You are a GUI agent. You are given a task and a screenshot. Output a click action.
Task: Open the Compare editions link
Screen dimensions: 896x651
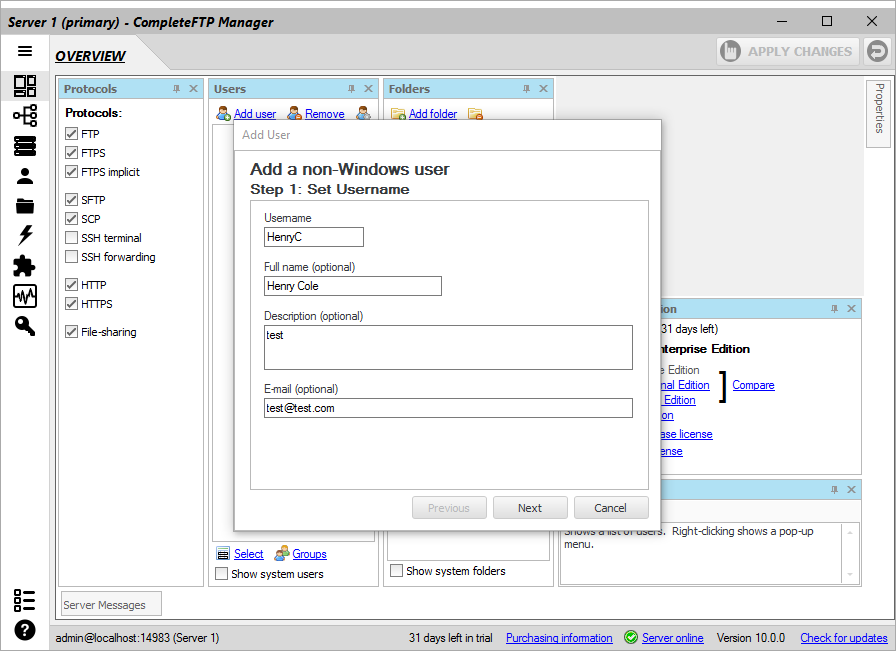click(753, 385)
